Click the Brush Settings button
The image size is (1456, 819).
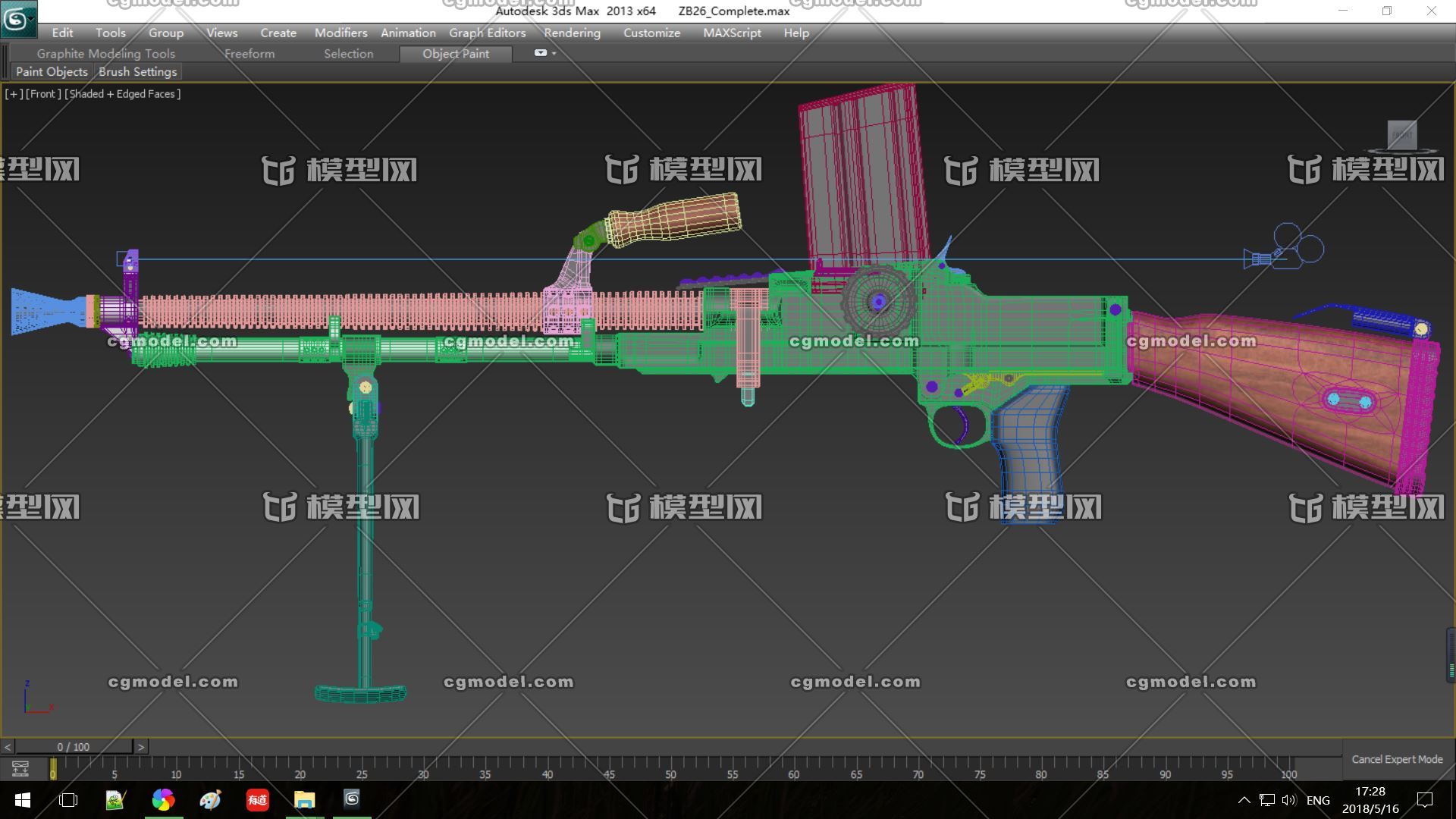pos(137,71)
